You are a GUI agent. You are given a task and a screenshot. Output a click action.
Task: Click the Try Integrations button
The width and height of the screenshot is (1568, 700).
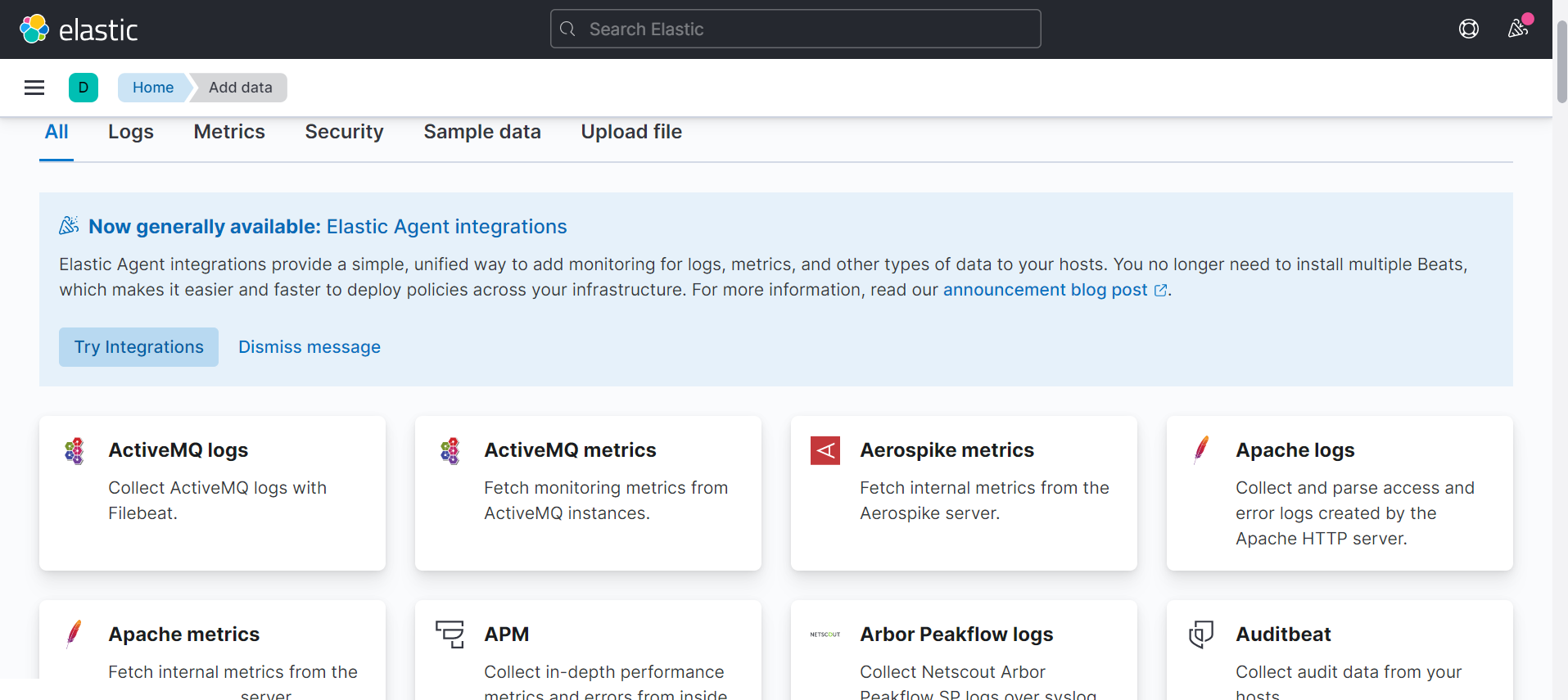tap(138, 347)
